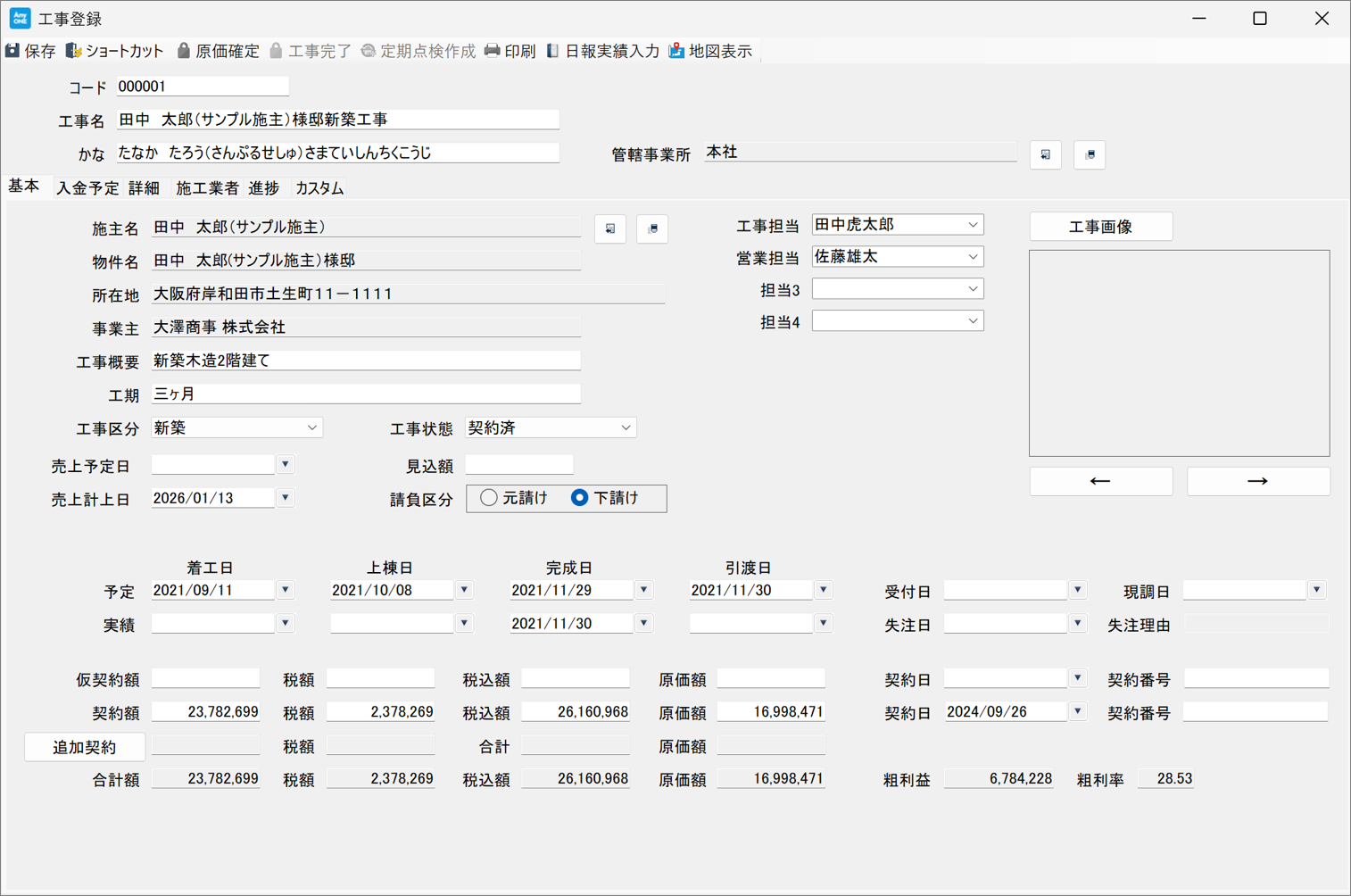Screen dimensions: 1351x896
Task: Click the search icon beside 施主名 field
Action: click(610, 228)
